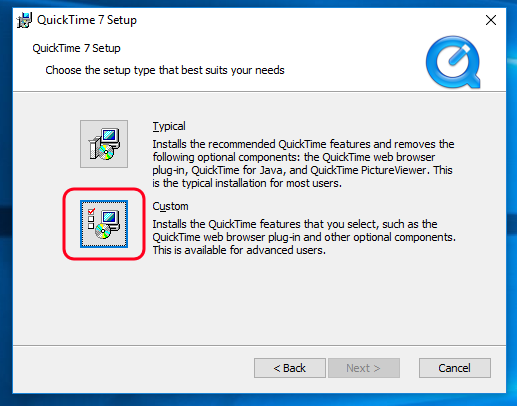The image size is (517, 406).
Task: Click the blue QuickTime Q logo
Action: [x=453, y=62]
